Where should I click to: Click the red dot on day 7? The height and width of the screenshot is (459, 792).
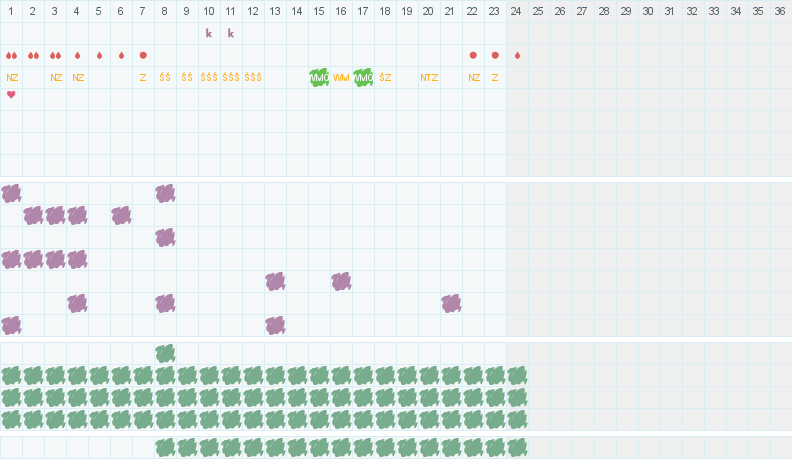[143, 55]
